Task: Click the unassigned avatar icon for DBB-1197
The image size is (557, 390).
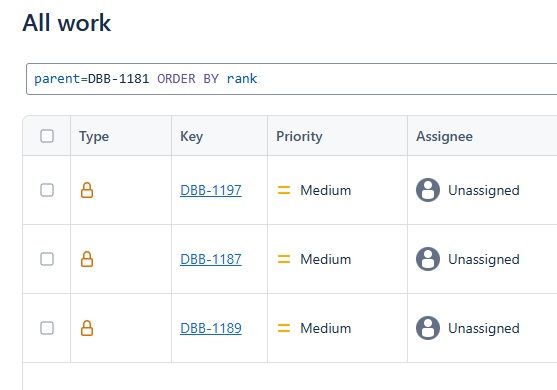Action: pyautogui.click(x=428, y=190)
